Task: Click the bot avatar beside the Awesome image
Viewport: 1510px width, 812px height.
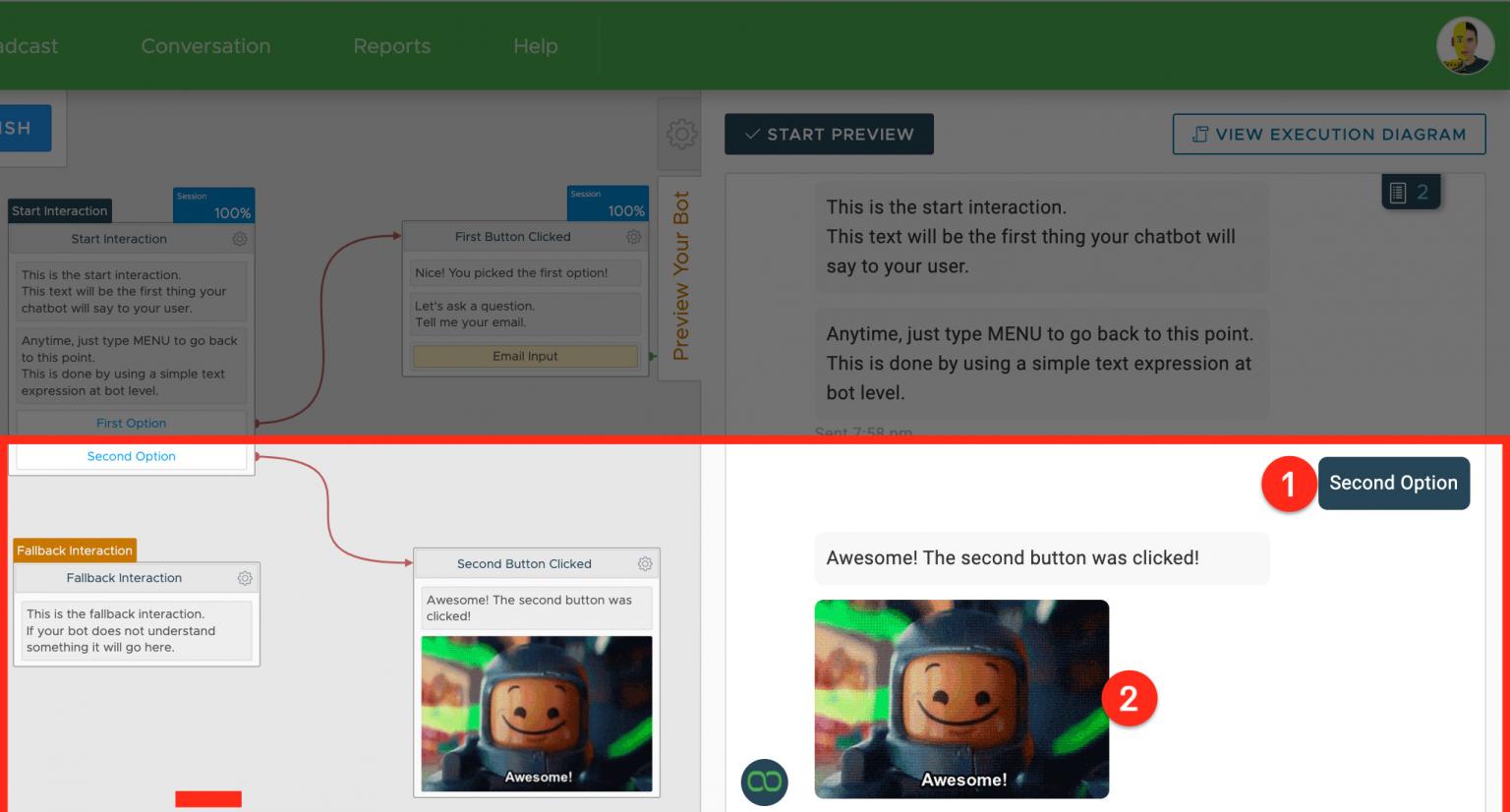Action: tap(764, 782)
